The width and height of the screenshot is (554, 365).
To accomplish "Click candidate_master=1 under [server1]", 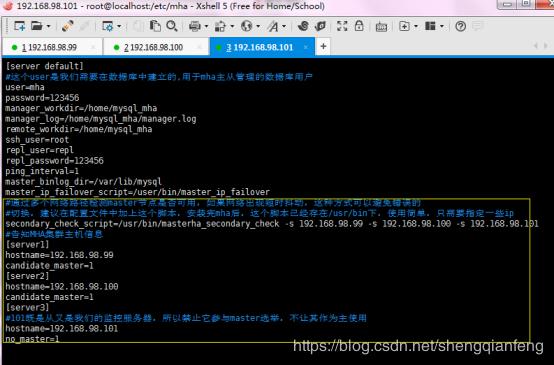I will pyautogui.click(x=49, y=265).
